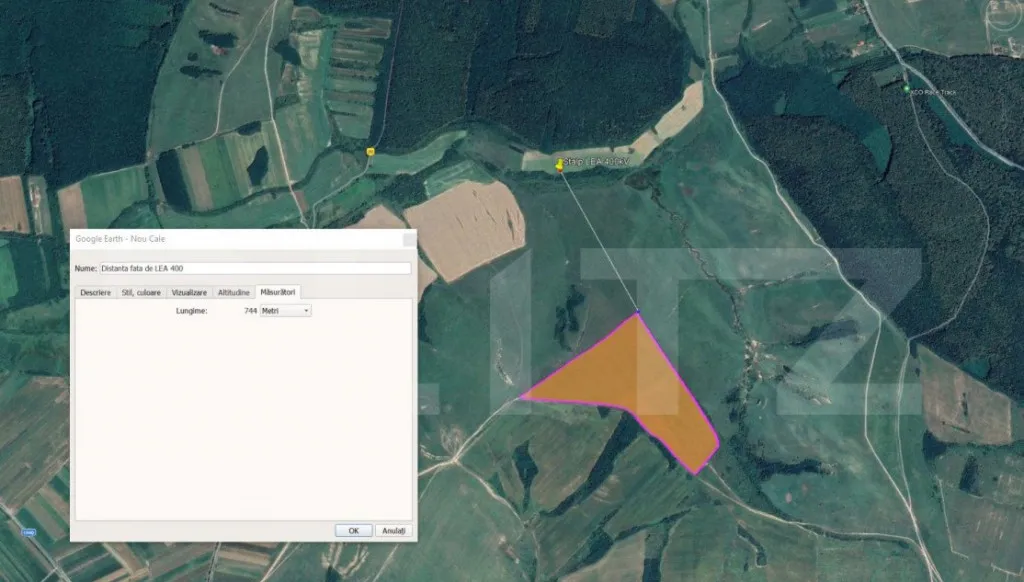
Task: Expand the Metri unit dropdown
Action: click(x=285, y=311)
